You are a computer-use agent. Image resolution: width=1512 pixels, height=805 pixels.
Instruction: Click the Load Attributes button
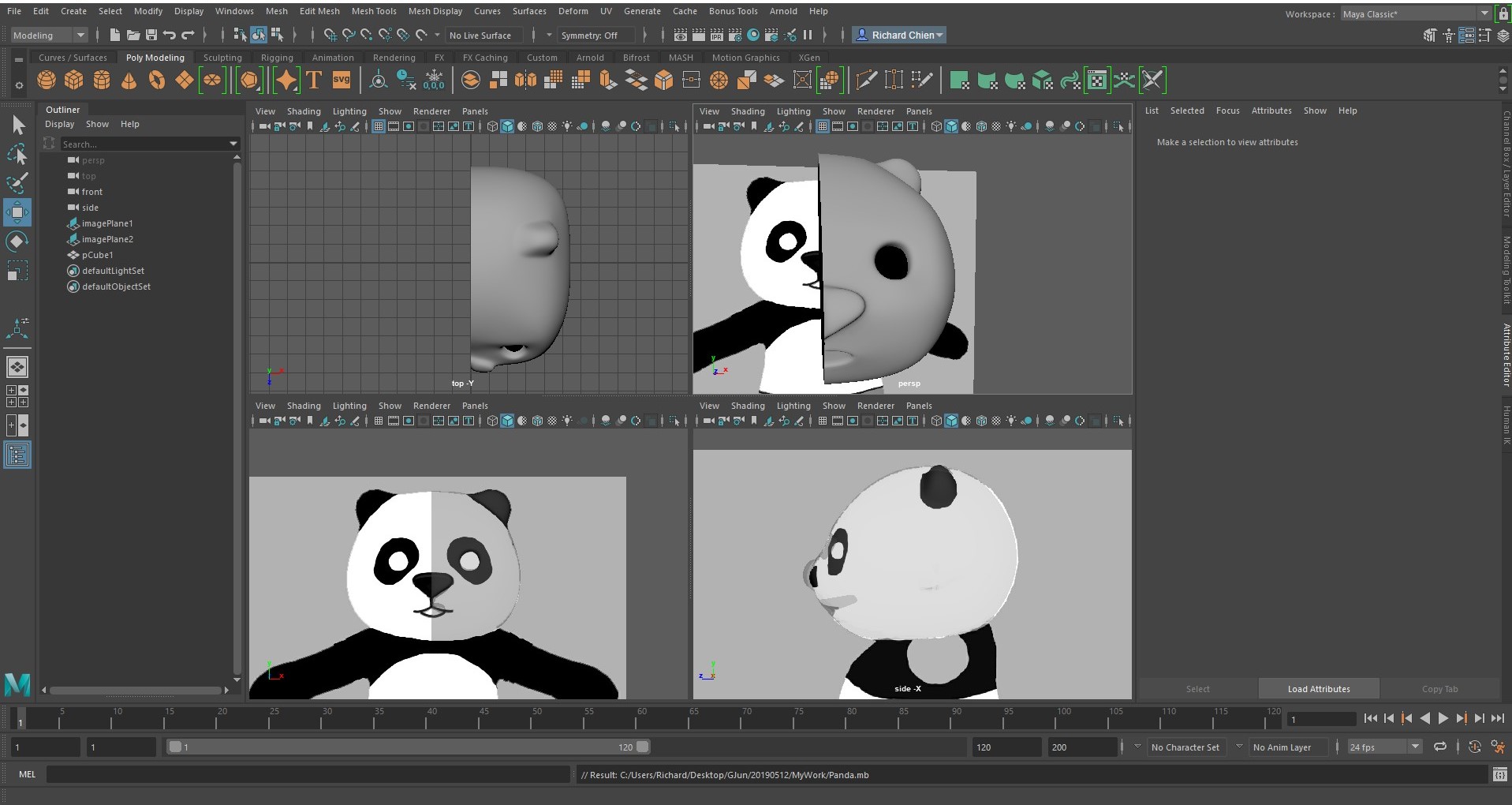click(x=1318, y=689)
